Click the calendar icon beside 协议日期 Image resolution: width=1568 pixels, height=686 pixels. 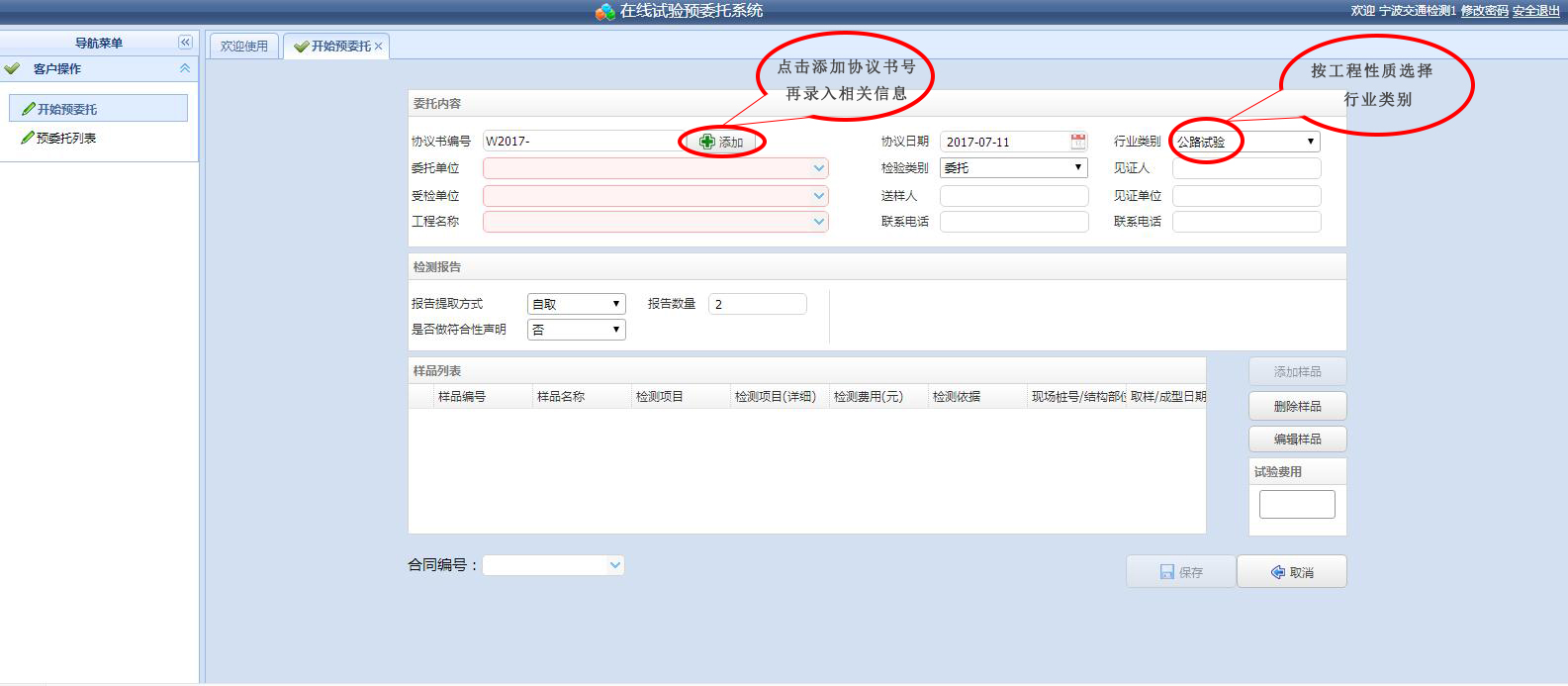tap(1078, 142)
